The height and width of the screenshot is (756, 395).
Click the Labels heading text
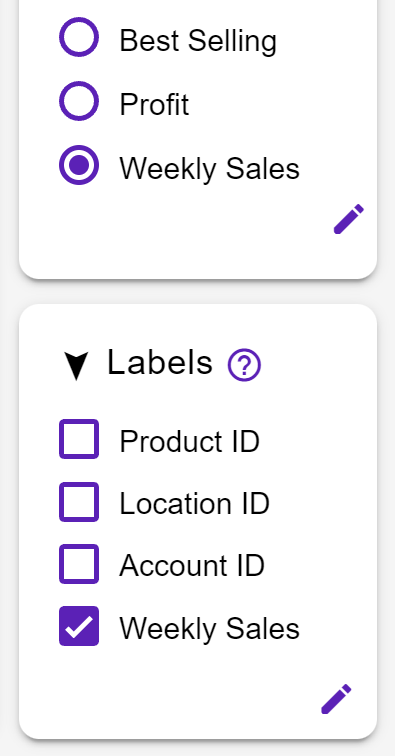[160, 363]
